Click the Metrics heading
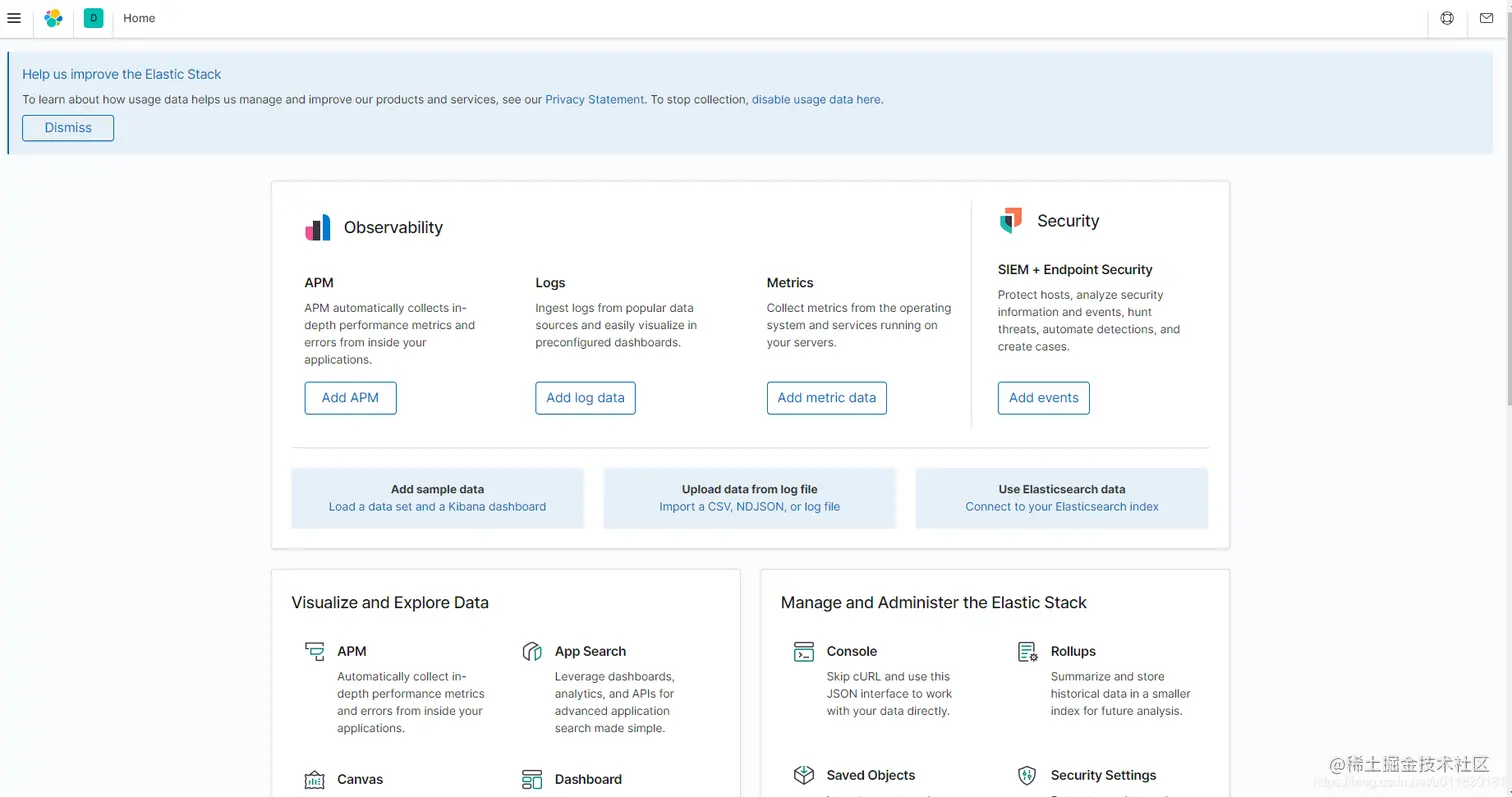 coord(790,283)
